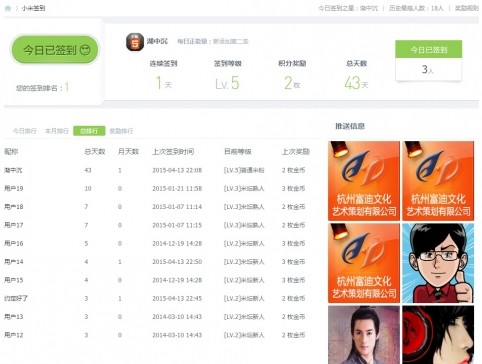Image resolution: width=482 pixels, height=364 pixels.
Task: Click the date 2015-04-13 22:50
Action: pos(177,262)
